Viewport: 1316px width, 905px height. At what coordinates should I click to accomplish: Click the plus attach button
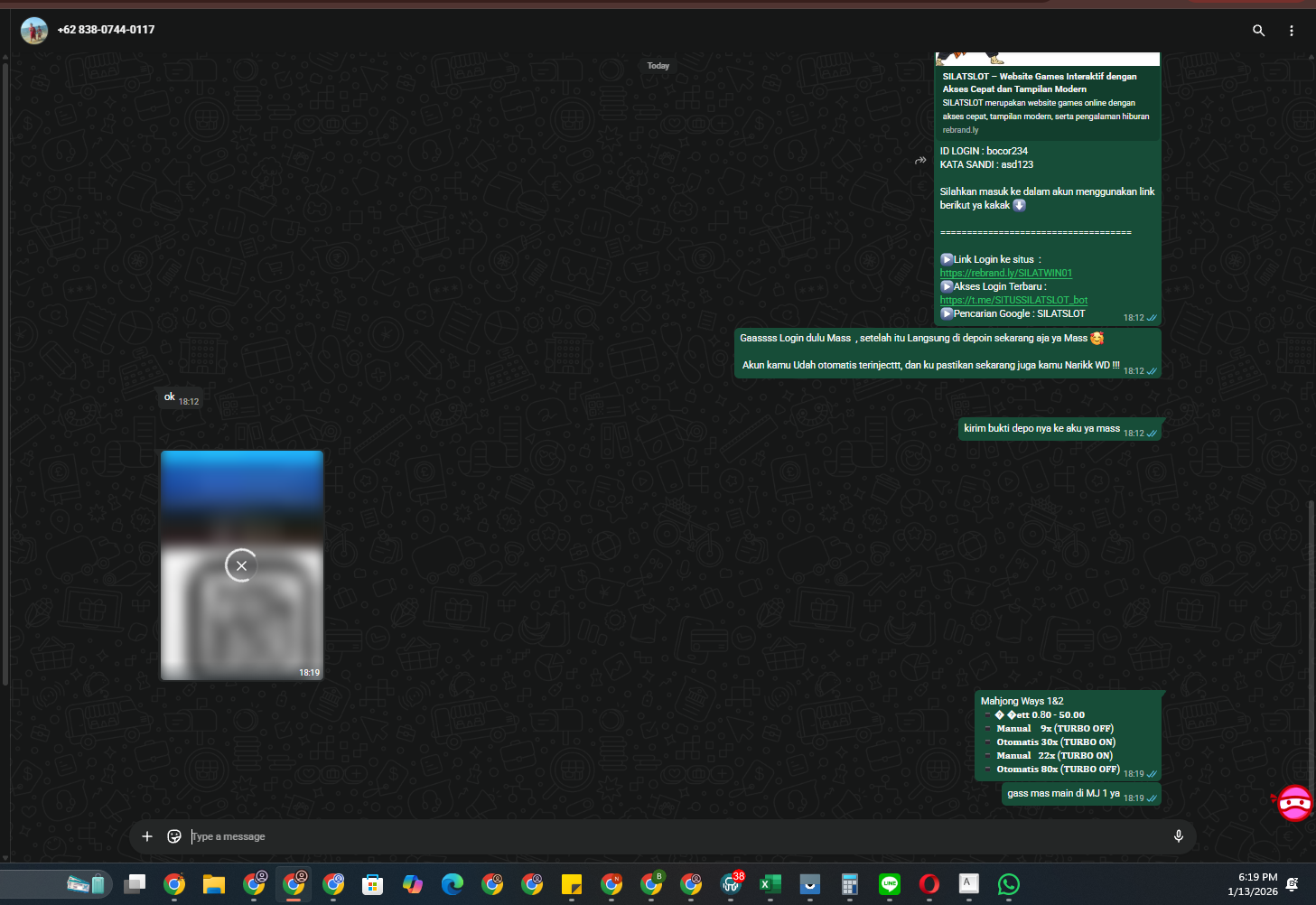point(147,836)
